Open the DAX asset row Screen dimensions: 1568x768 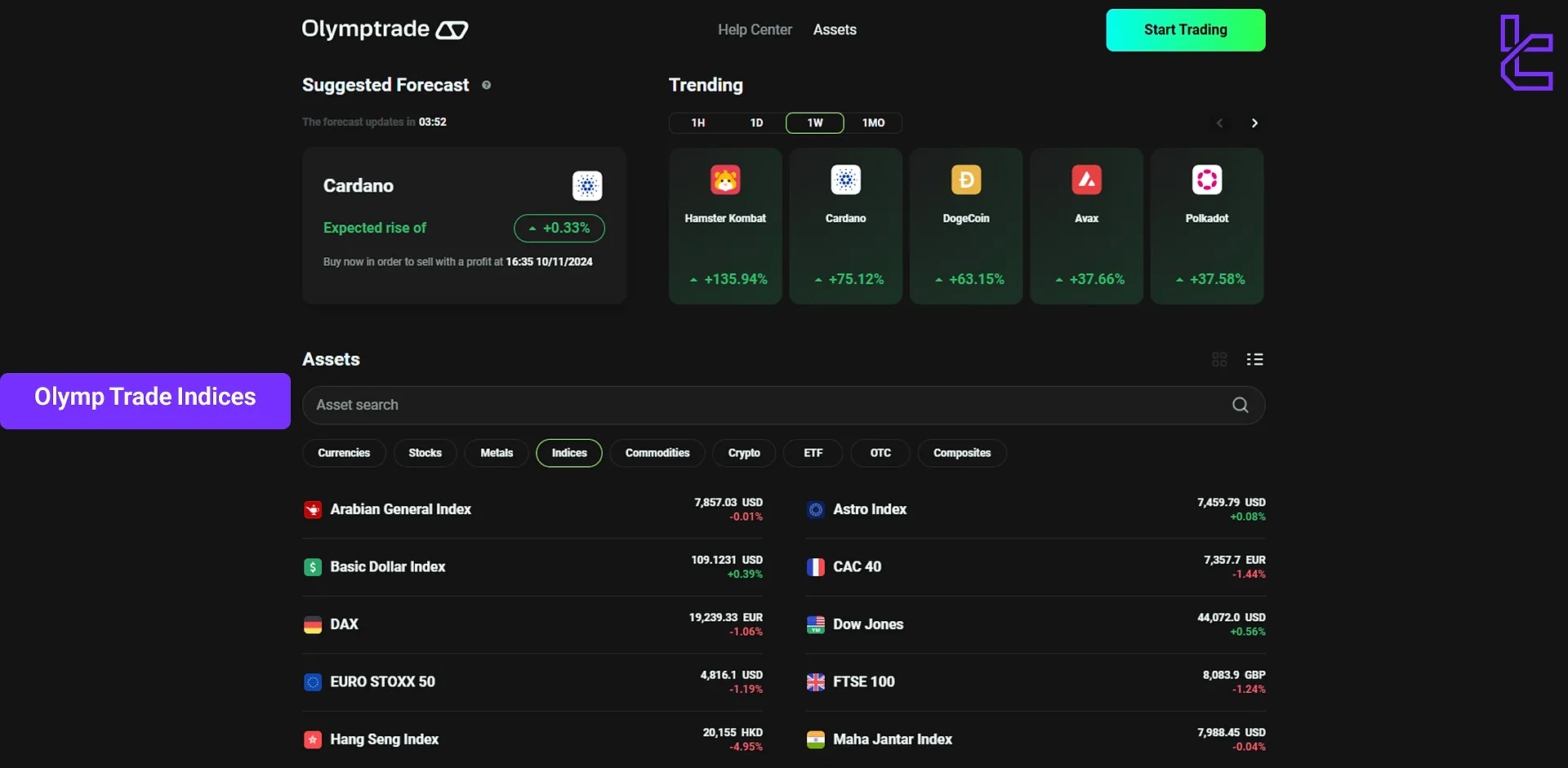point(533,625)
